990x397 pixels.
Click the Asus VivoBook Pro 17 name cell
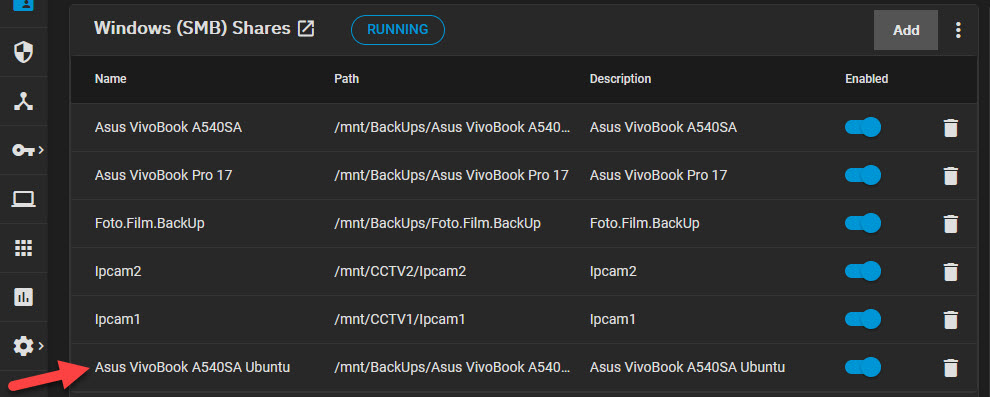164,175
